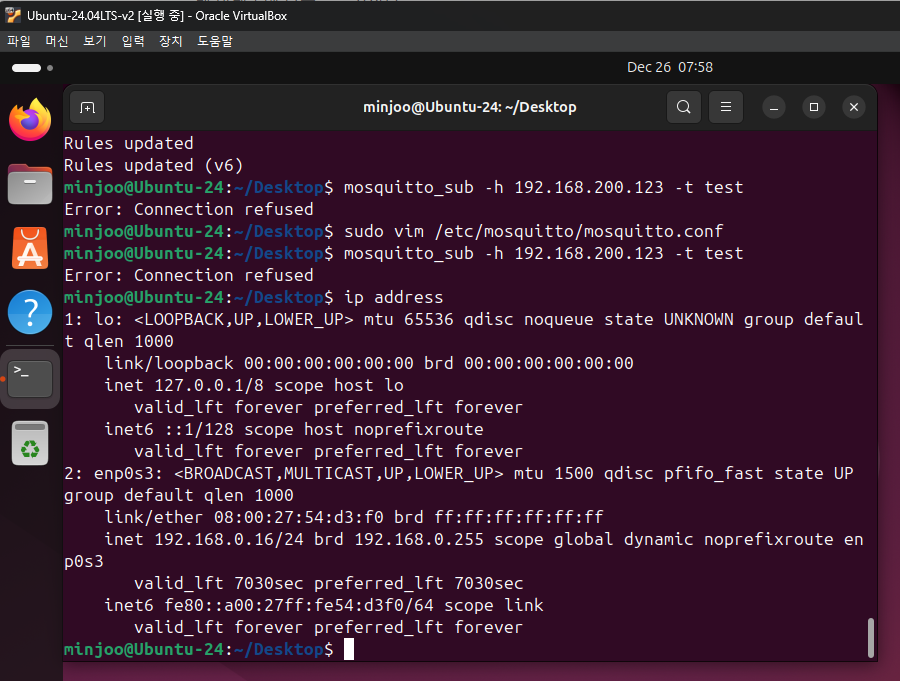Open the Help question mark icon
Viewport: 900px width, 681px height.
point(30,312)
